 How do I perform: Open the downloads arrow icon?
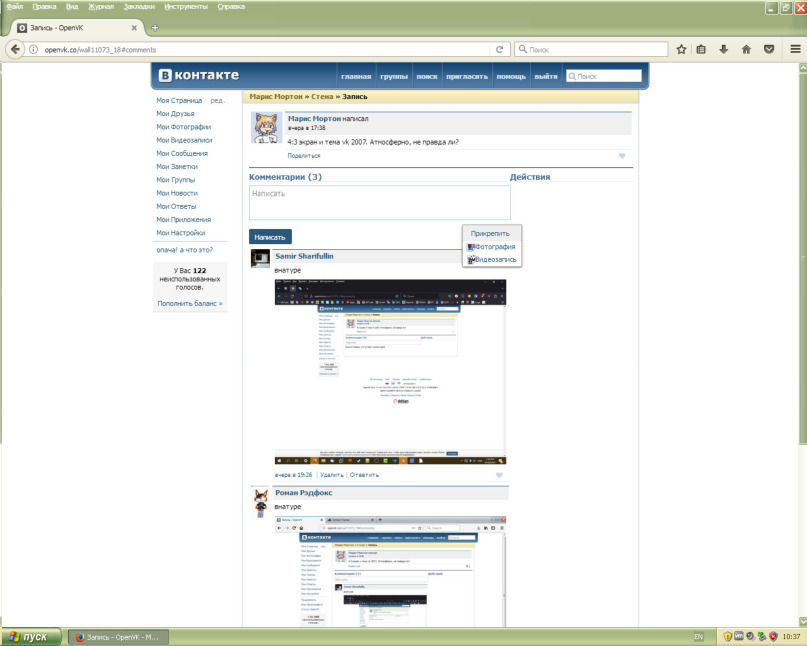point(724,49)
